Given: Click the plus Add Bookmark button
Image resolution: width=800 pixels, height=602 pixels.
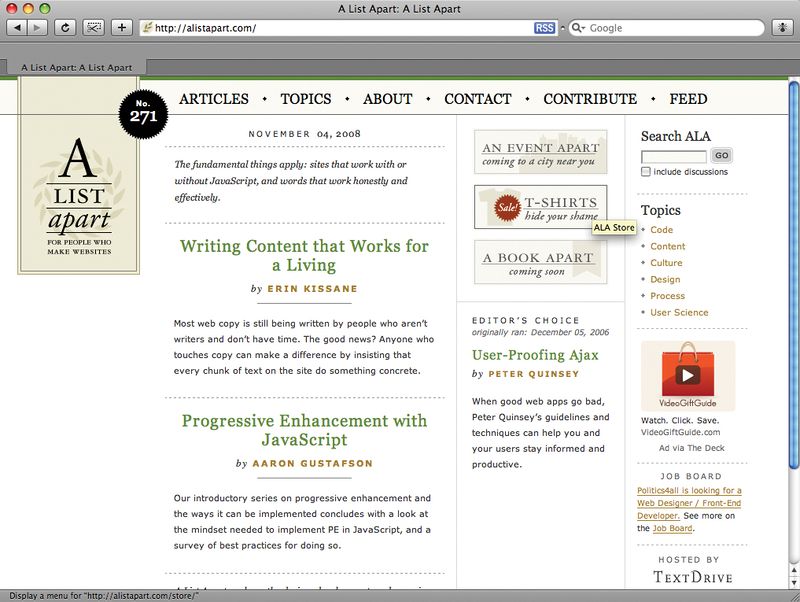Looking at the screenshot, I should [x=121, y=28].
